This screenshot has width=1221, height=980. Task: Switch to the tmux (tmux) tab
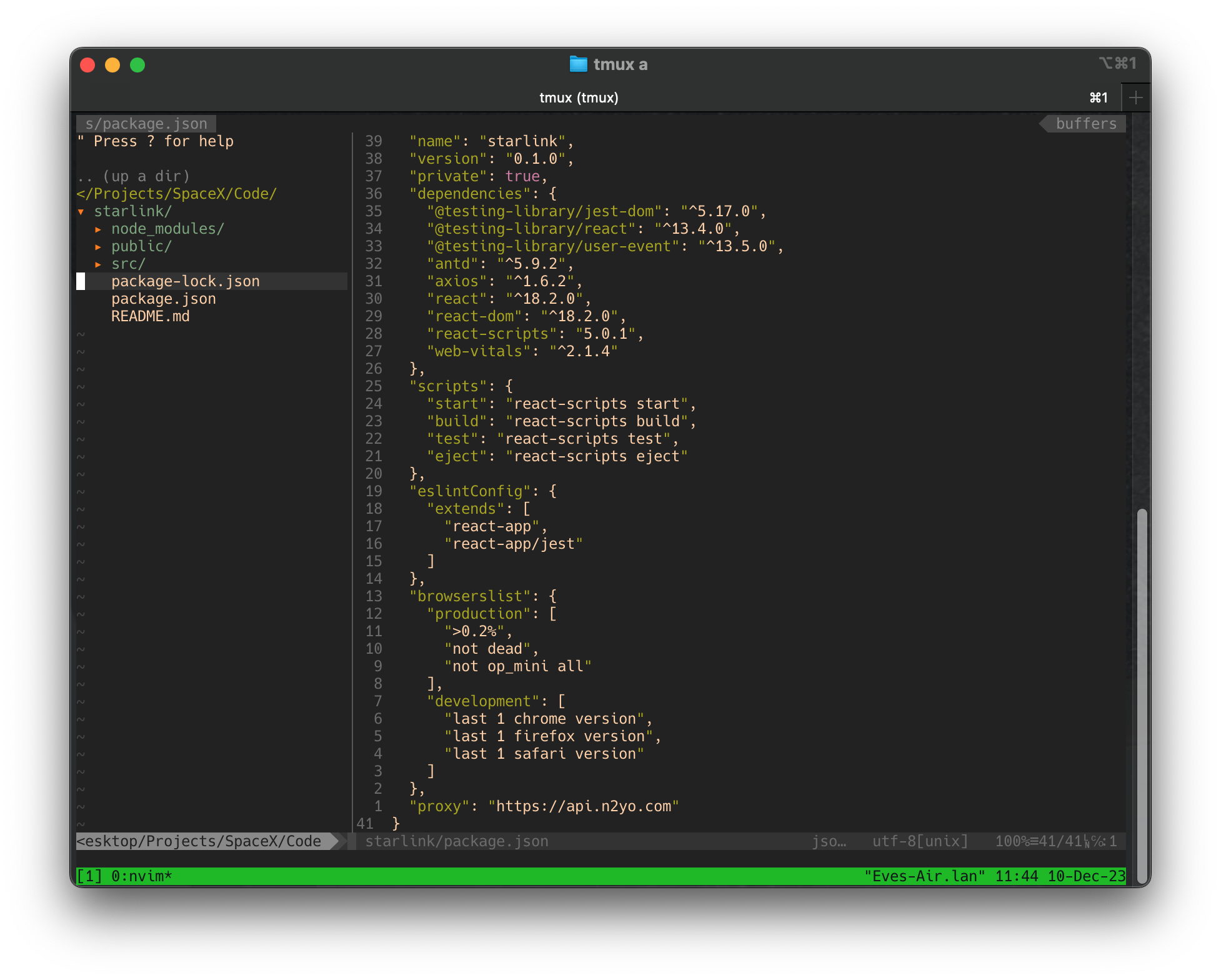pyautogui.click(x=579, y=97)
